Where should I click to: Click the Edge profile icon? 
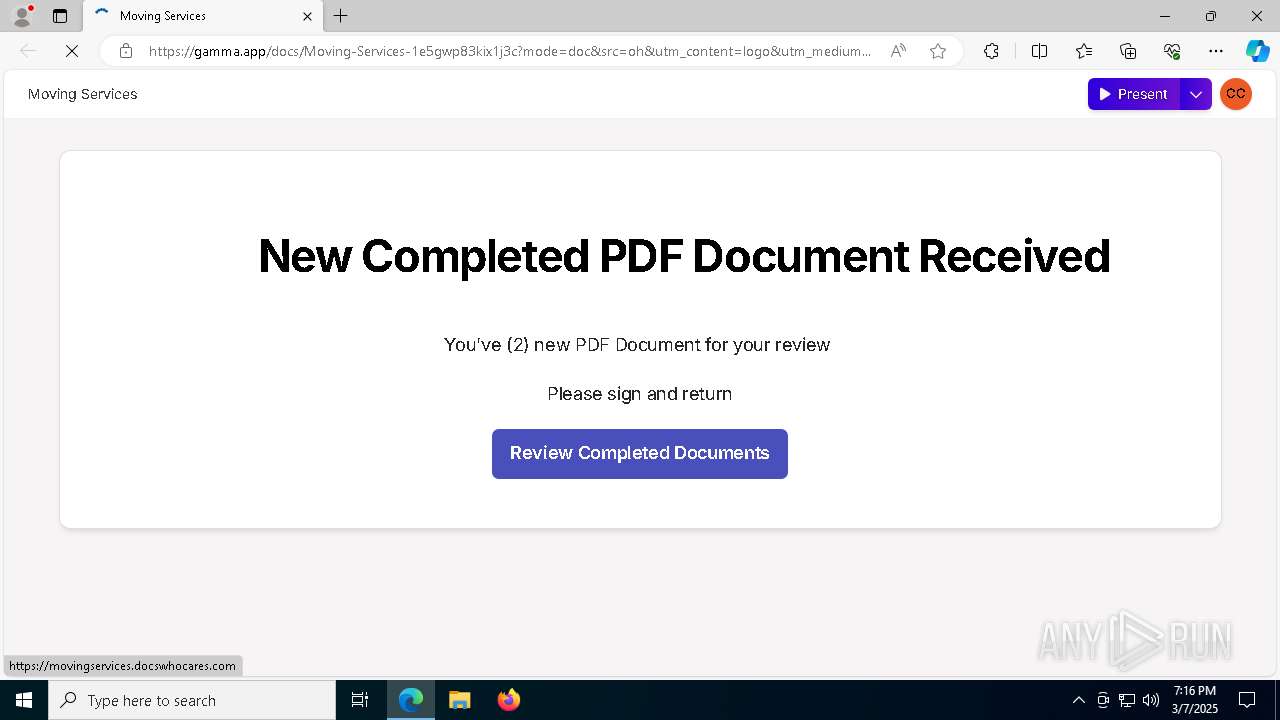click(x=21, y=16)
